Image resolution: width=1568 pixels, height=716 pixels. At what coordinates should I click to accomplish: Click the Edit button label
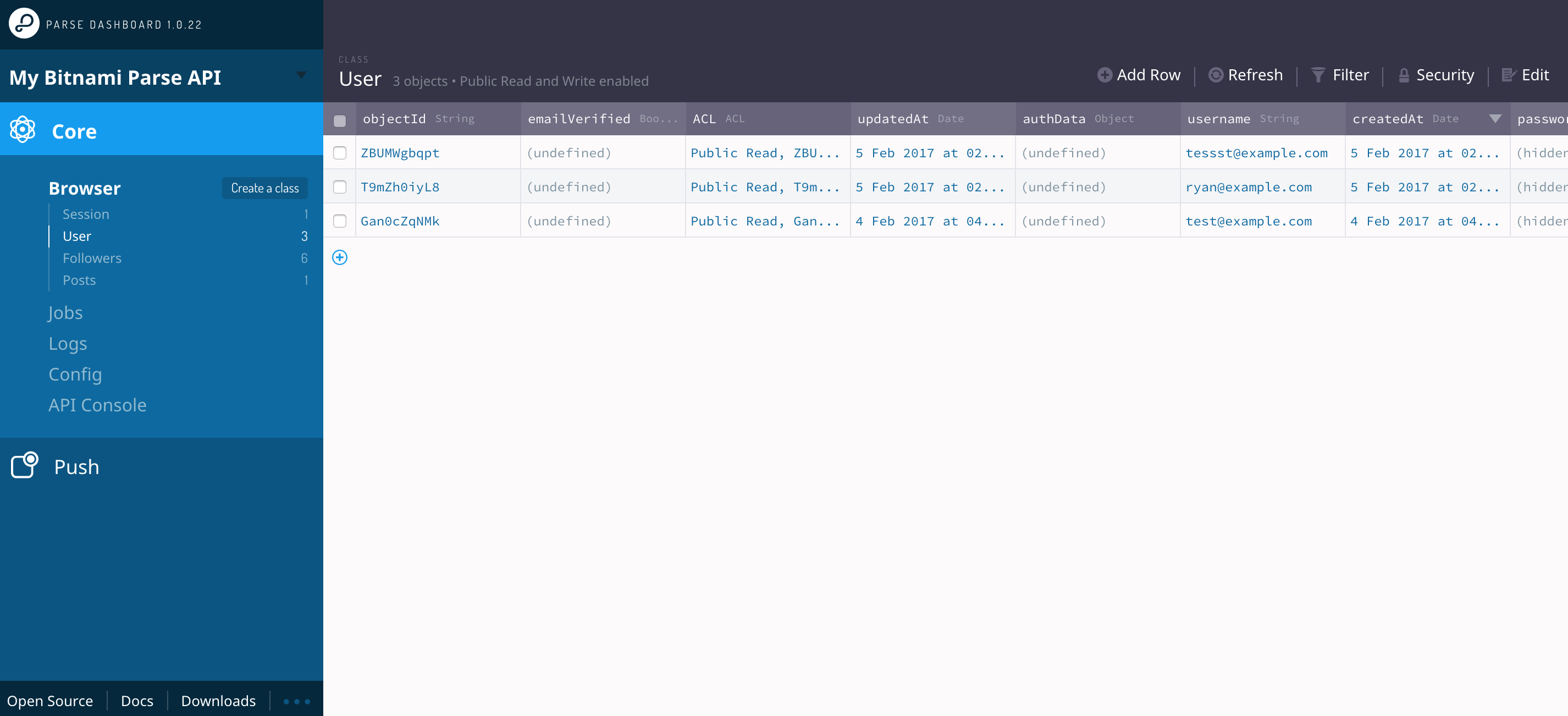[x=1535, y=75]
